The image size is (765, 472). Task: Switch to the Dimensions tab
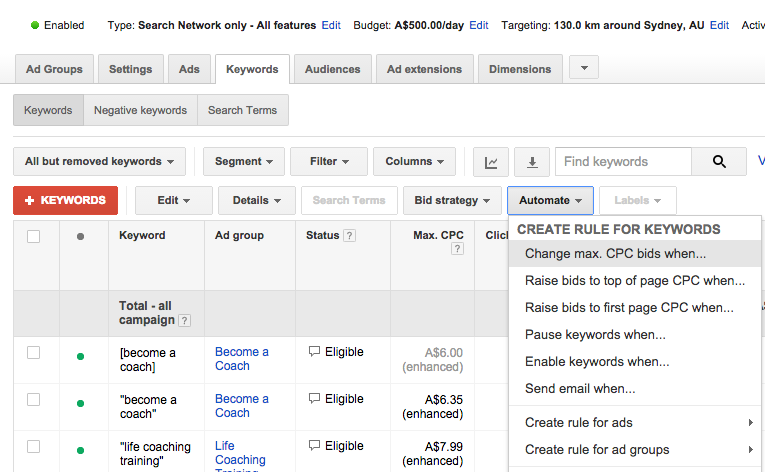point(520,69)
